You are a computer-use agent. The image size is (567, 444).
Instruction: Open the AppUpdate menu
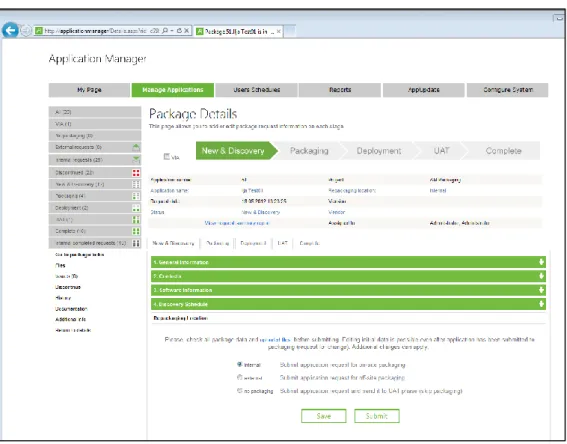coord(423,90)
